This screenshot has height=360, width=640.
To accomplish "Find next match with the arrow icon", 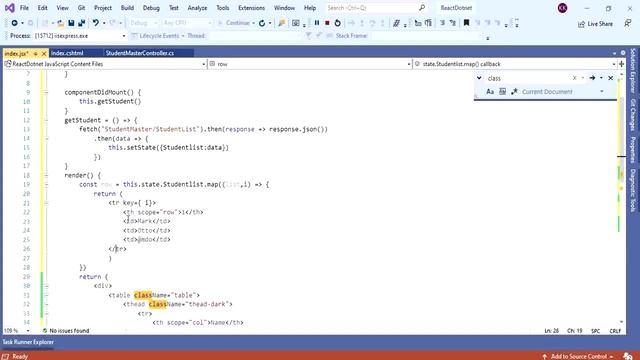I will click(592, 78).
